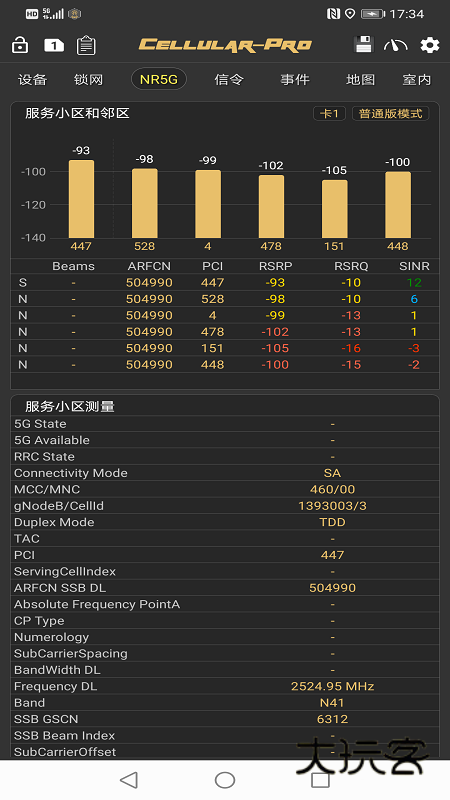This screenshot has width=450, height=800.
Task: Tap the Frequency DL value 2524.95 MHz
Action: 332,686
